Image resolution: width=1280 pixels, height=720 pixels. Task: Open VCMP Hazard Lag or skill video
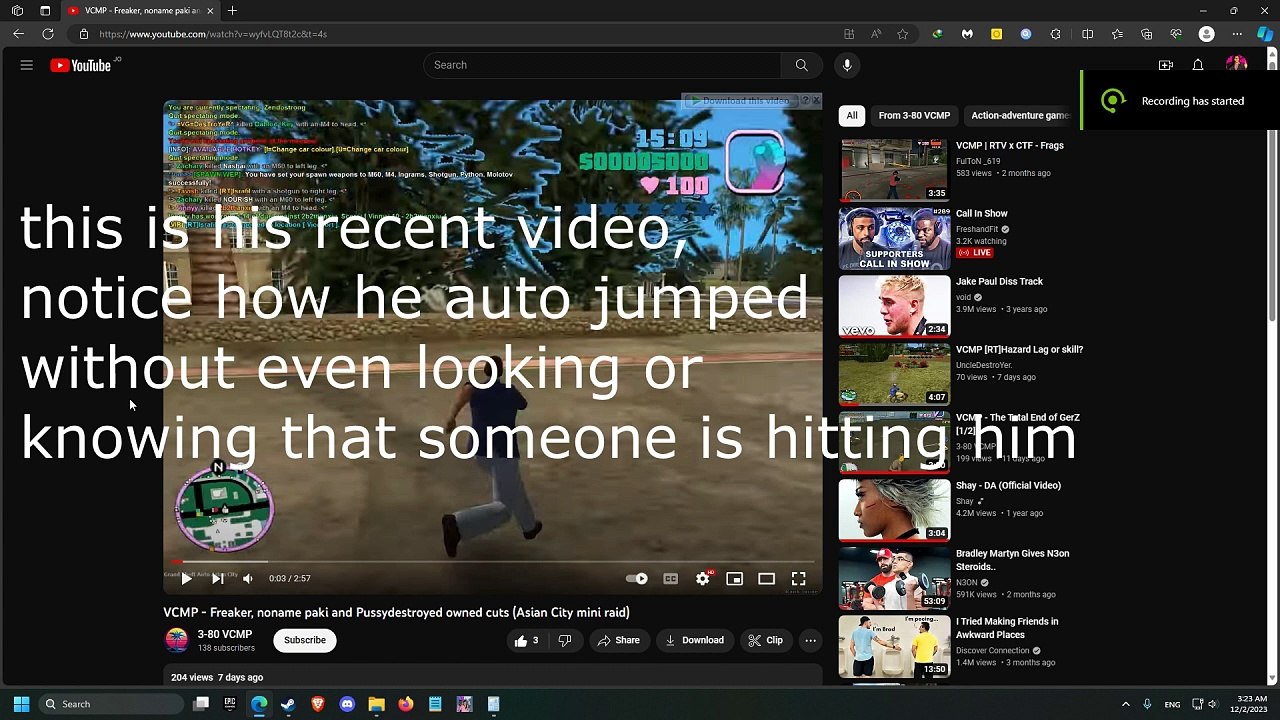[894, 374]
